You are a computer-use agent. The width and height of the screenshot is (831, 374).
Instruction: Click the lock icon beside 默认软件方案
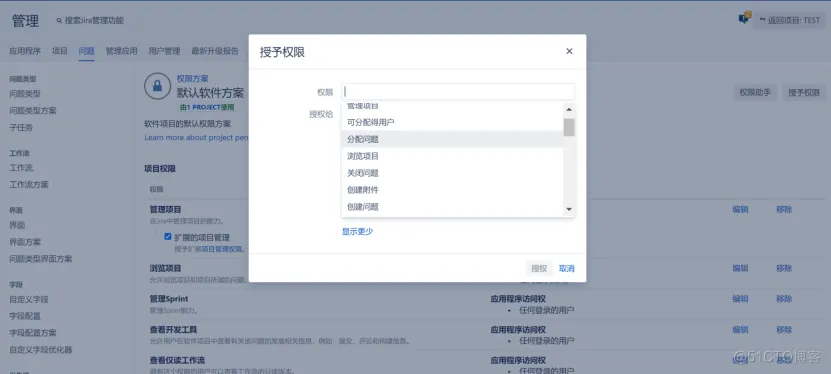tap(157, 86)
